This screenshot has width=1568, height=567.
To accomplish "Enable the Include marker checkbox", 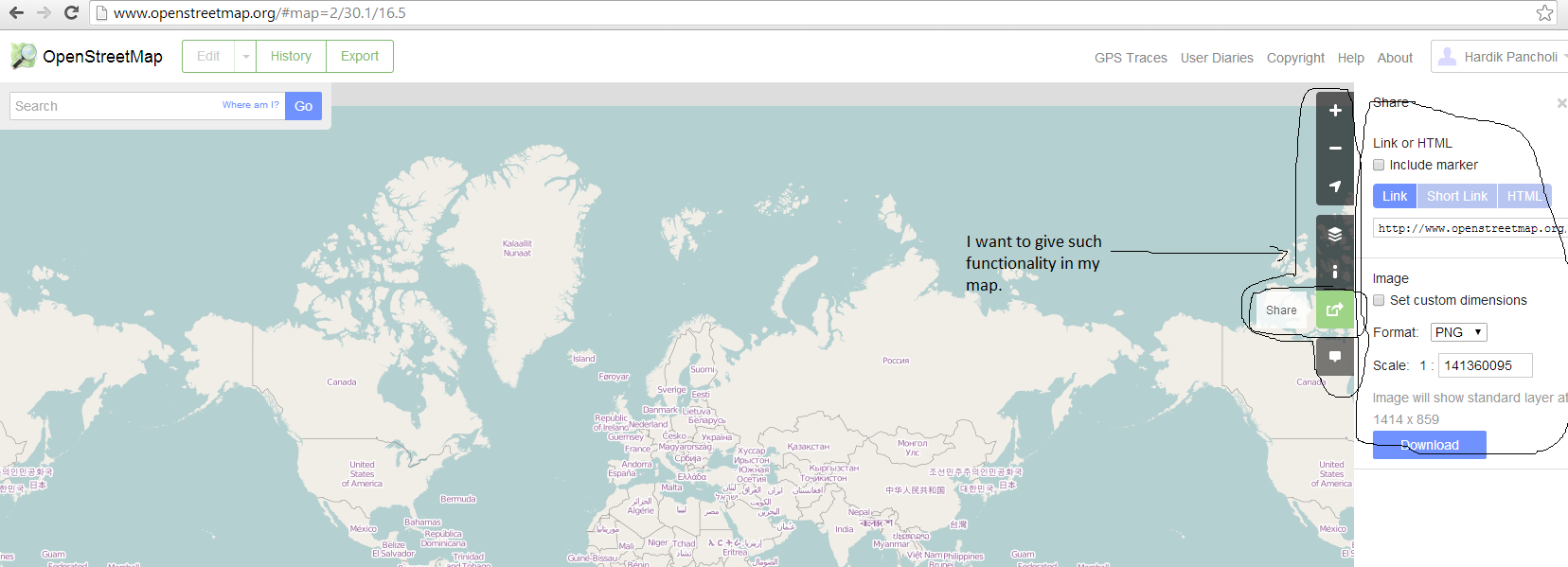I will point(1379,165).
